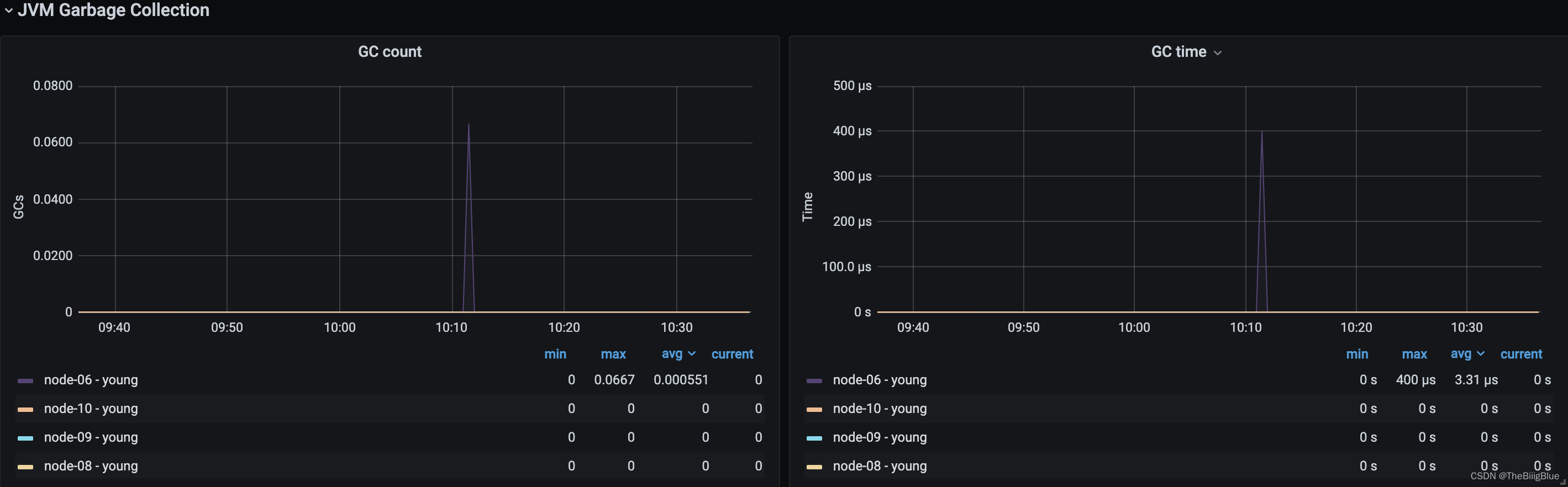Toggle node-06 - young series in GC time

[880, 380]
